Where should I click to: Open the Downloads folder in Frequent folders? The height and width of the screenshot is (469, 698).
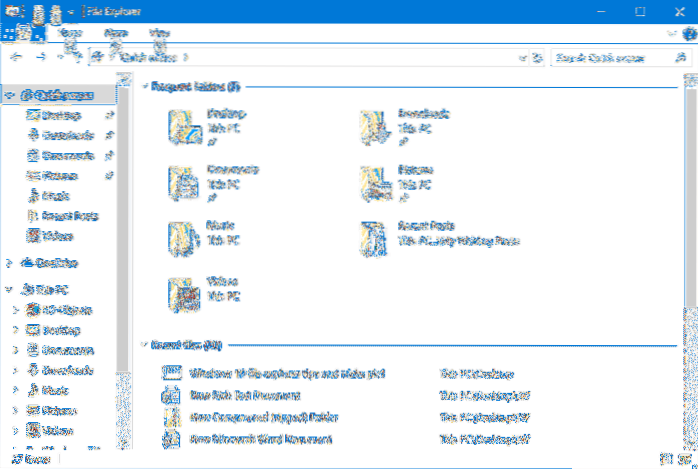tap(379, 127)
